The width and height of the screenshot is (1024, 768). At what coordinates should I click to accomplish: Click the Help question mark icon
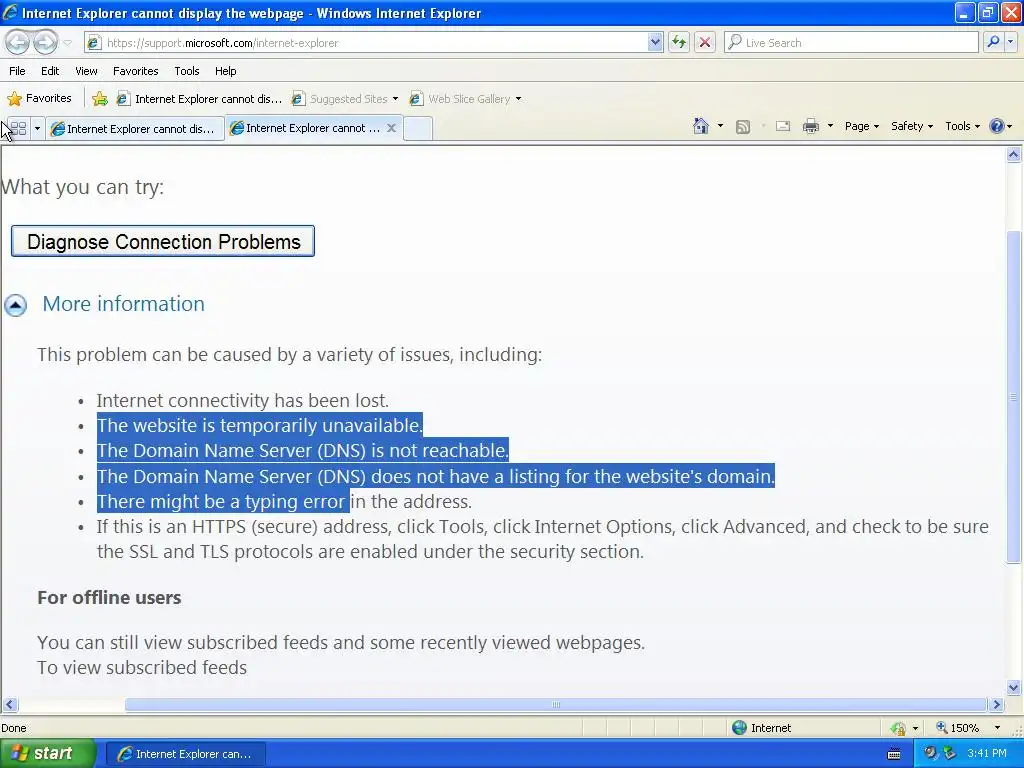click(997, 126)
